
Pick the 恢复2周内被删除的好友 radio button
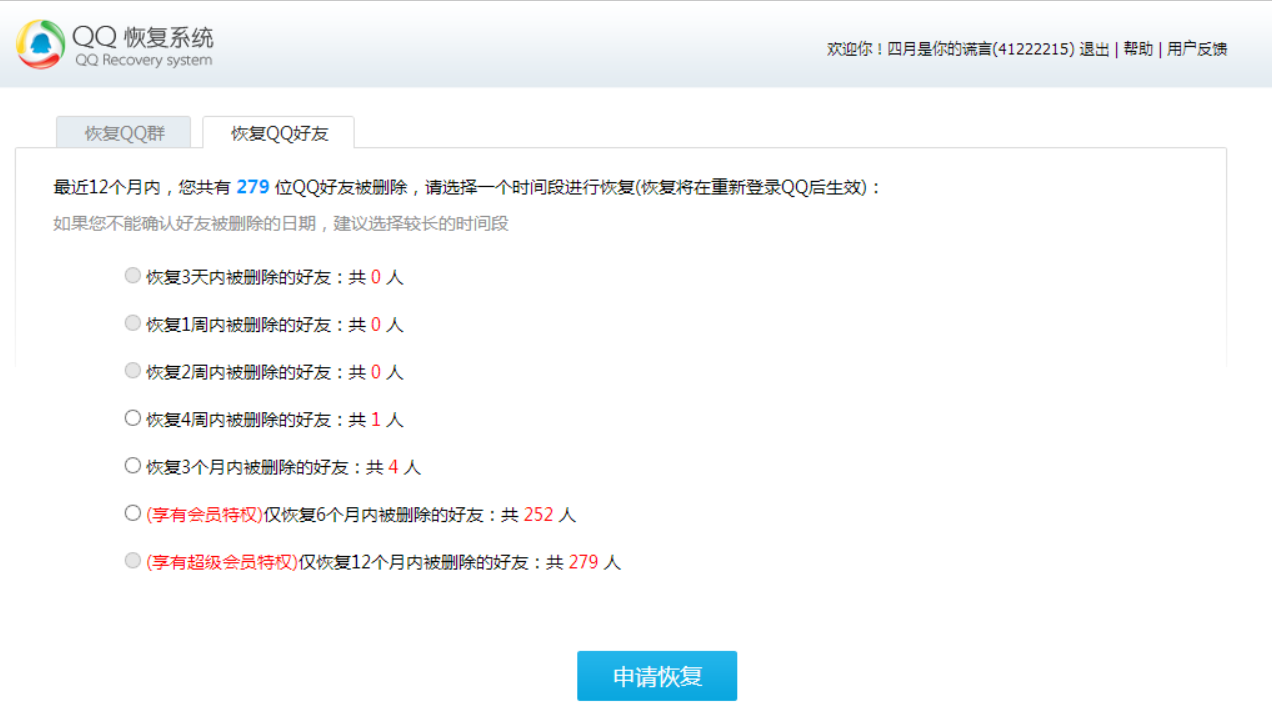coord(132,371)
